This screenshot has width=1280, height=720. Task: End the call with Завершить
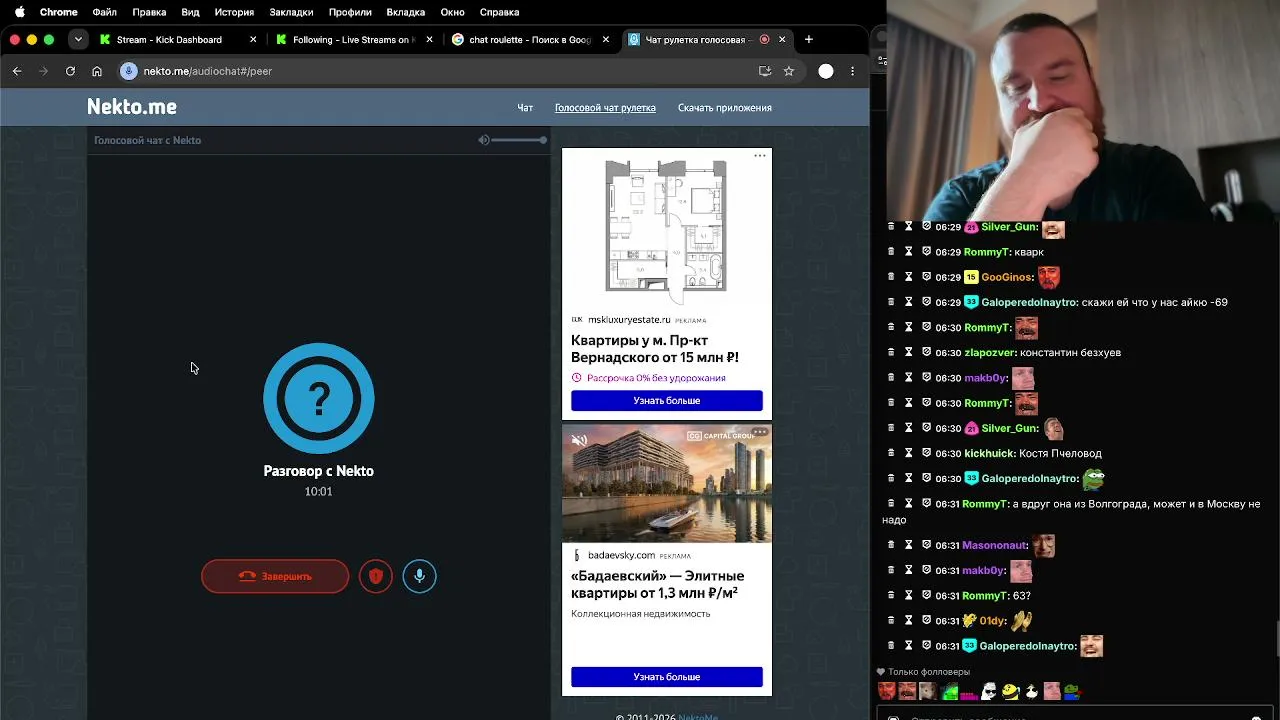[x=275, y=576]
